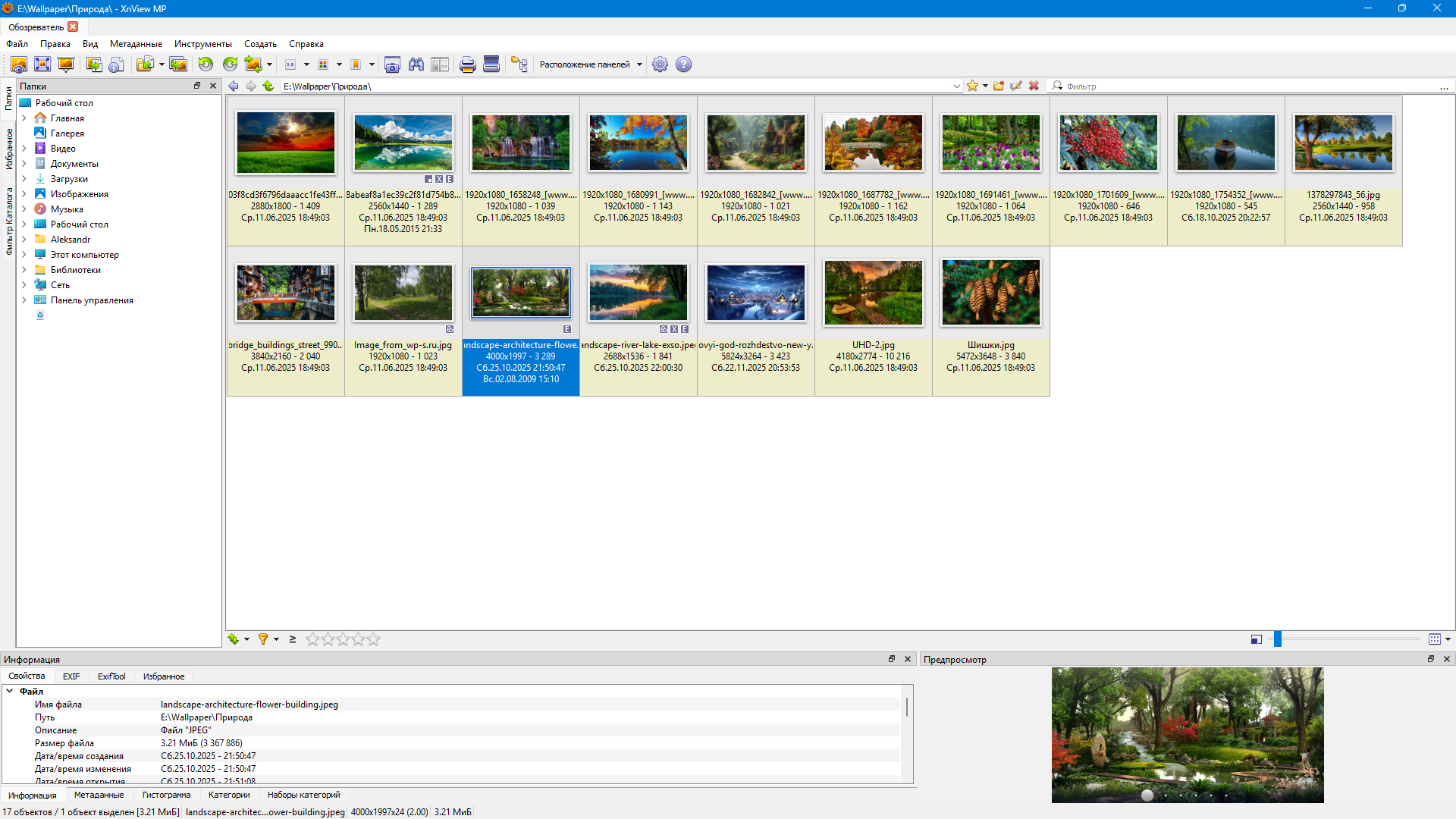Select the Шишки.jpg thumbnail

point(990,293)
